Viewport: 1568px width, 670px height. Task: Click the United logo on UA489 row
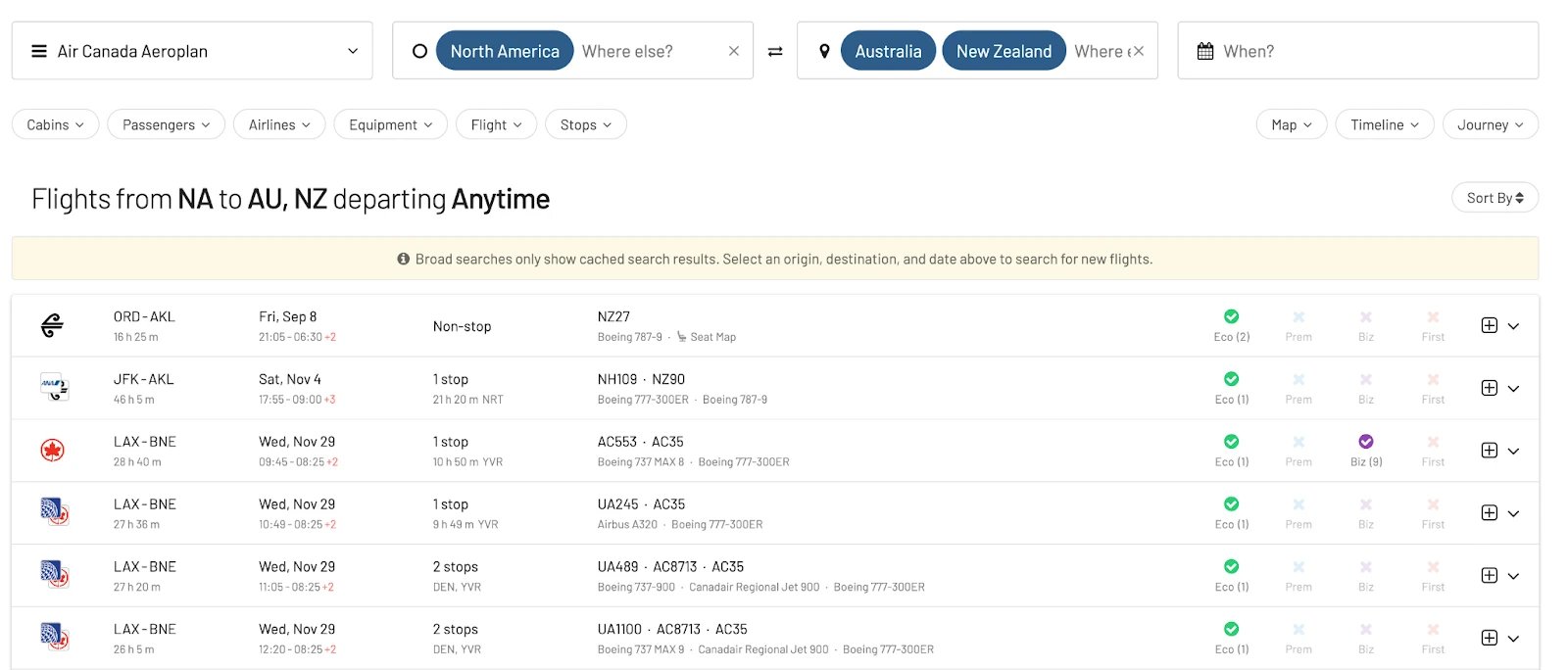pyautogui.click(x=54, y=575)
